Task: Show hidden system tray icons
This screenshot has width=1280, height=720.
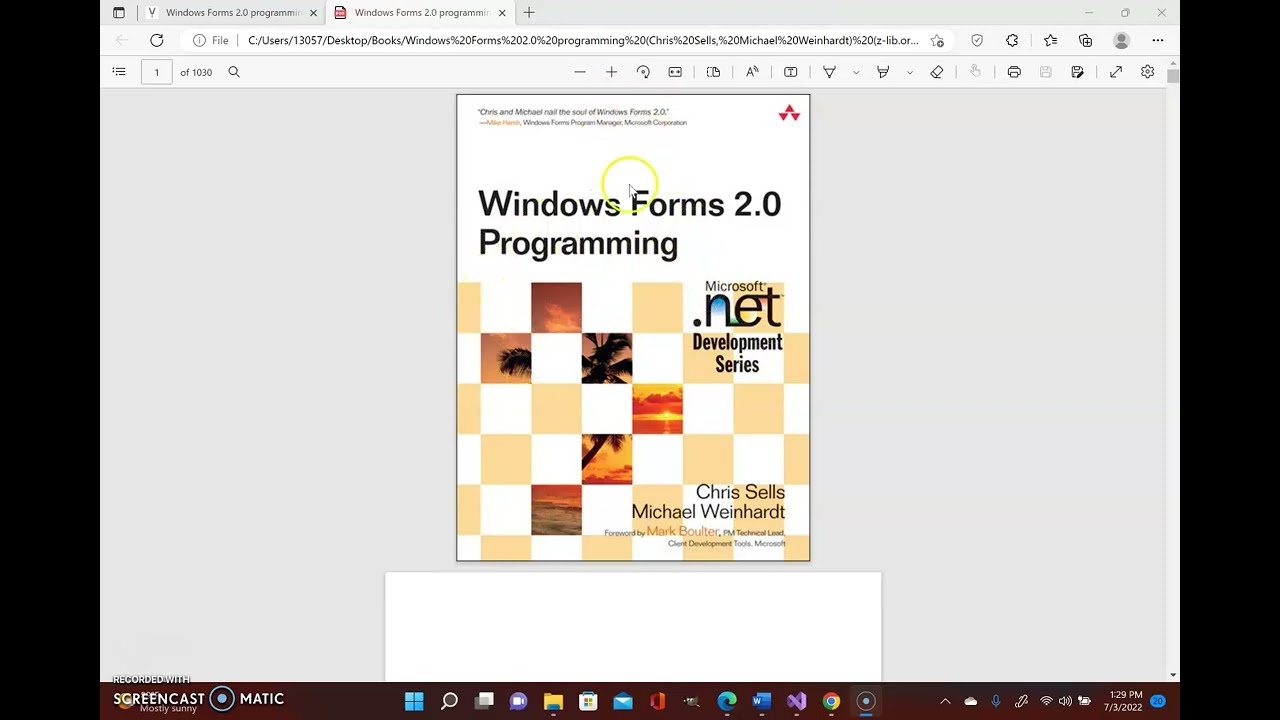Action: 945,701
